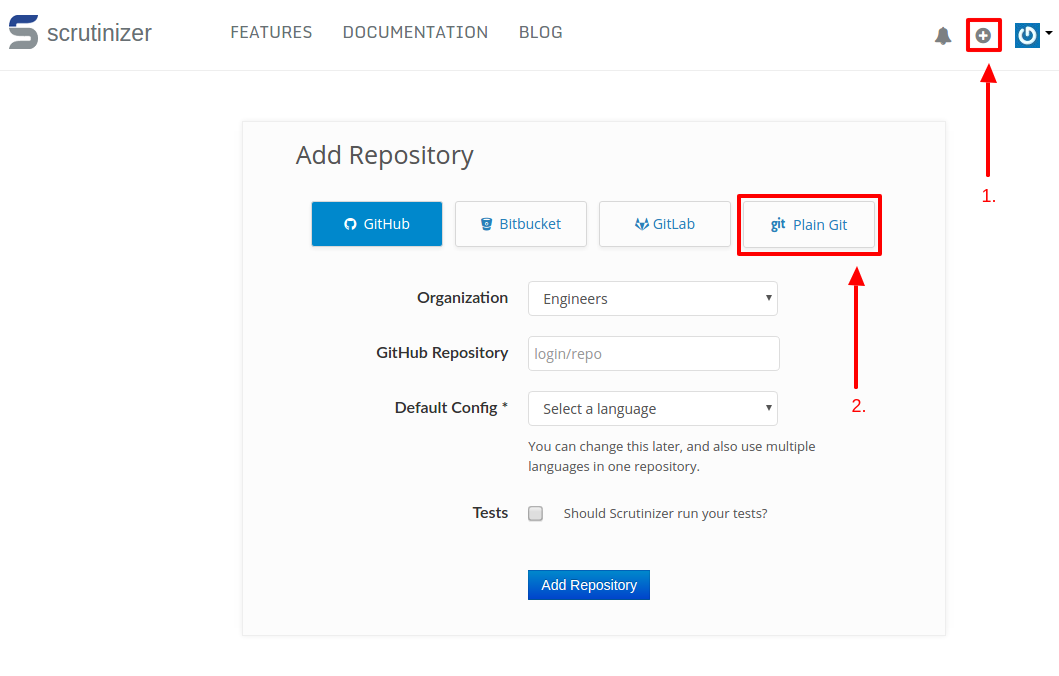Enable the Tests checkbox
Image resolution: width=1059 pixels, height=676 pixels.
pos(536,513)
